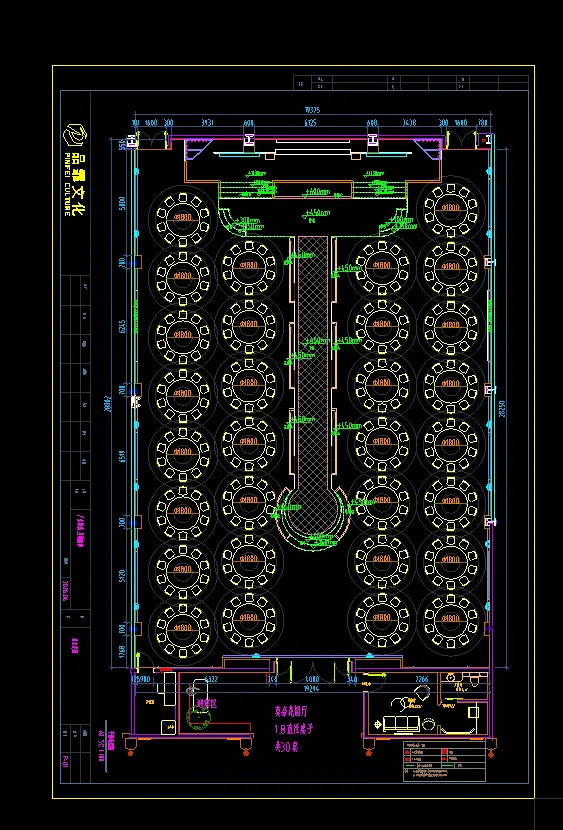Image resolution: width=563 pixels, height=830 pixels.
Task: Select the sofa symbol in lower-right lounge
Action: (402, 724)
